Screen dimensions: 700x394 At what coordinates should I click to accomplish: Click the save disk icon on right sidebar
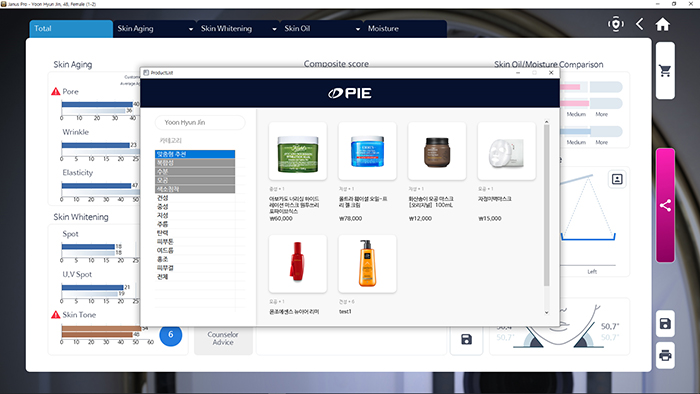665,323
